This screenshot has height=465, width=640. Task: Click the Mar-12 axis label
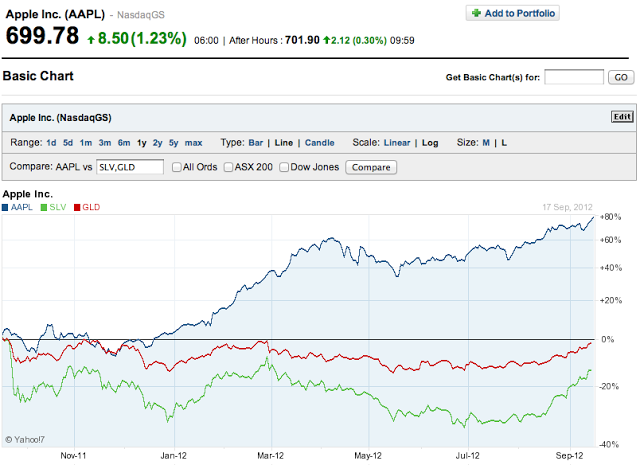point(270,456)
